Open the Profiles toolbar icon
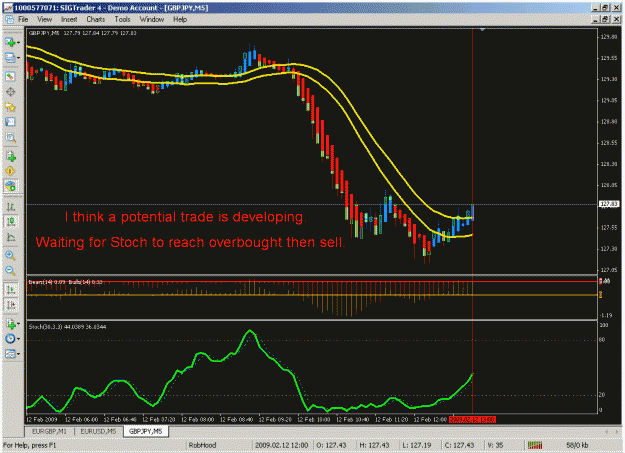Screen dimensions: 625x453 pyautogui.click(x=10, y=58)
